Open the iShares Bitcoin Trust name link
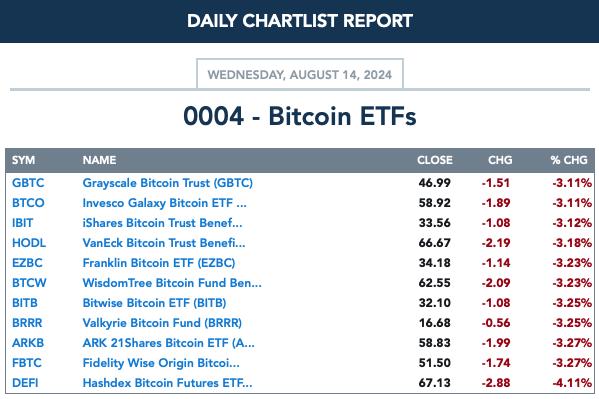Viewport: 599px width, 399px height. click(x=162, y=223)
